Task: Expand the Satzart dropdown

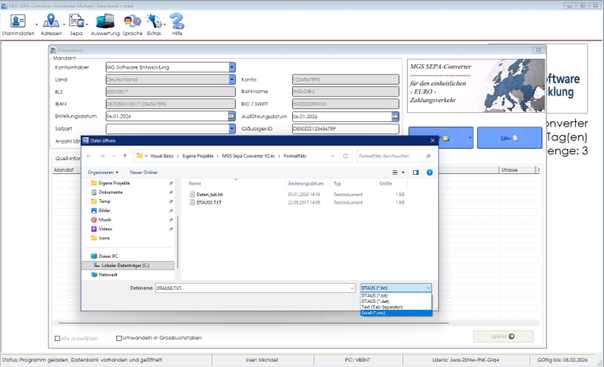Action: pos(232,129)
